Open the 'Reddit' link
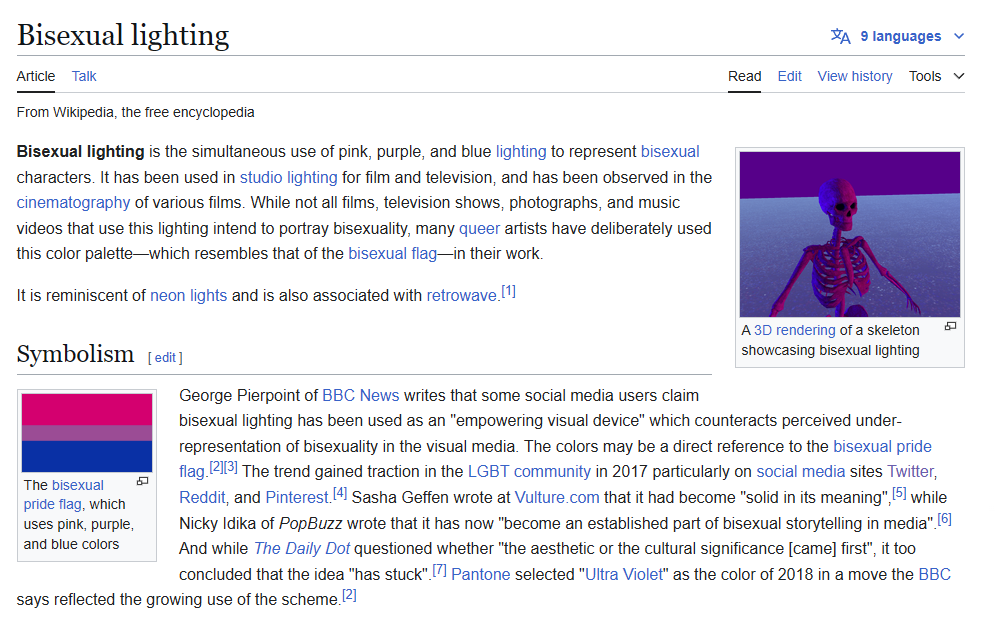995x624 pixels. 202,498
